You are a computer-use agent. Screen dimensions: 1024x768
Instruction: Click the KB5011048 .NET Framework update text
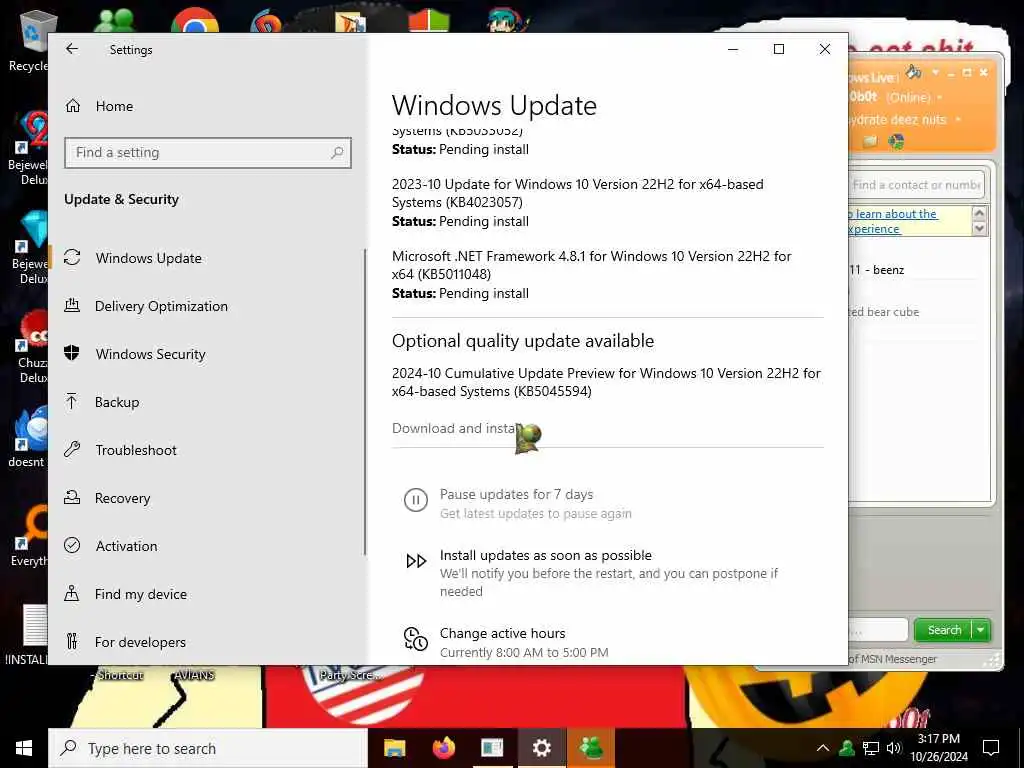click(x=591, y=265)
